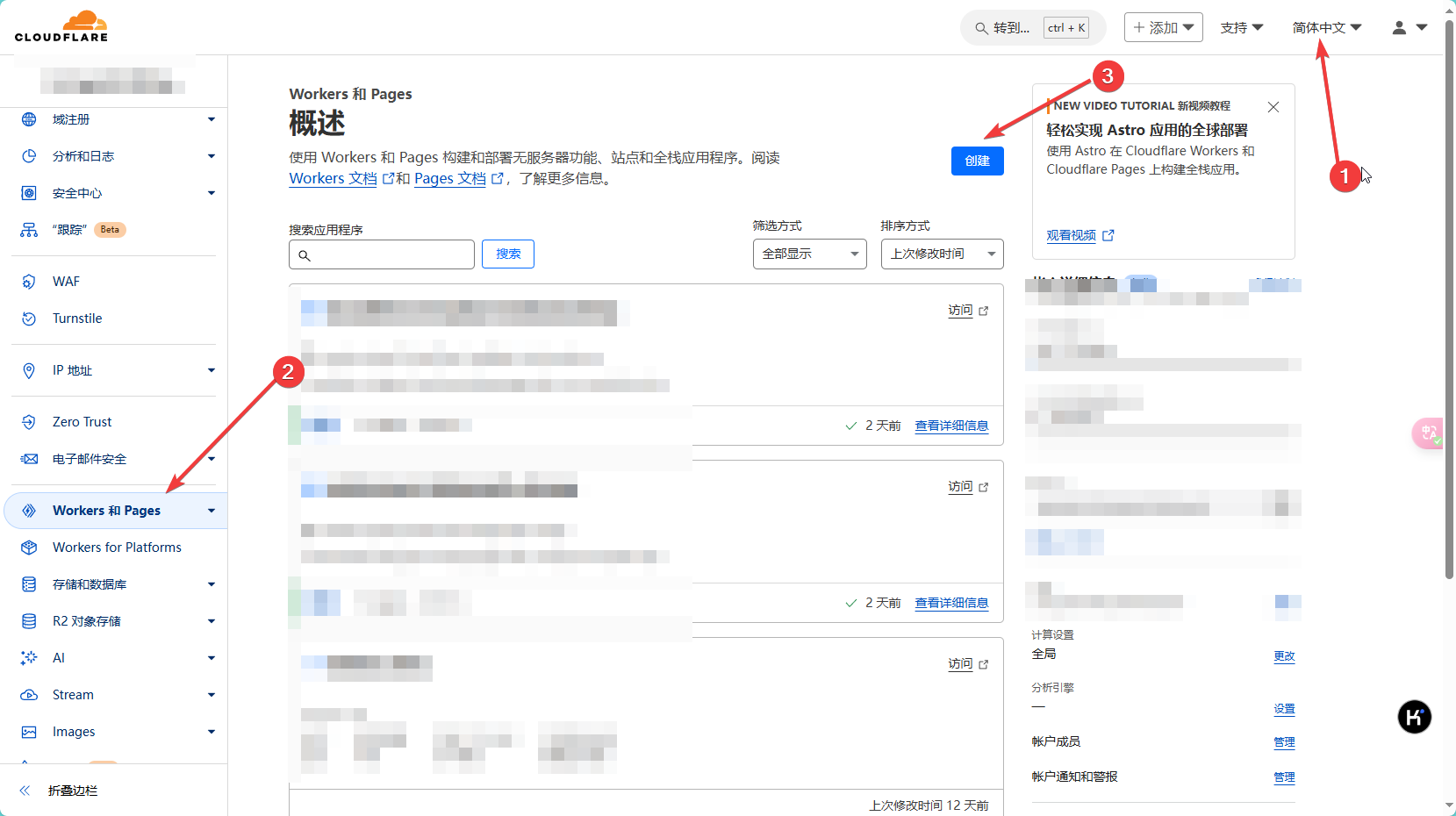Viewport: 1456px width, 816px height.
Task: Click the Workers for Platforms cube icon
Action: 29,548
